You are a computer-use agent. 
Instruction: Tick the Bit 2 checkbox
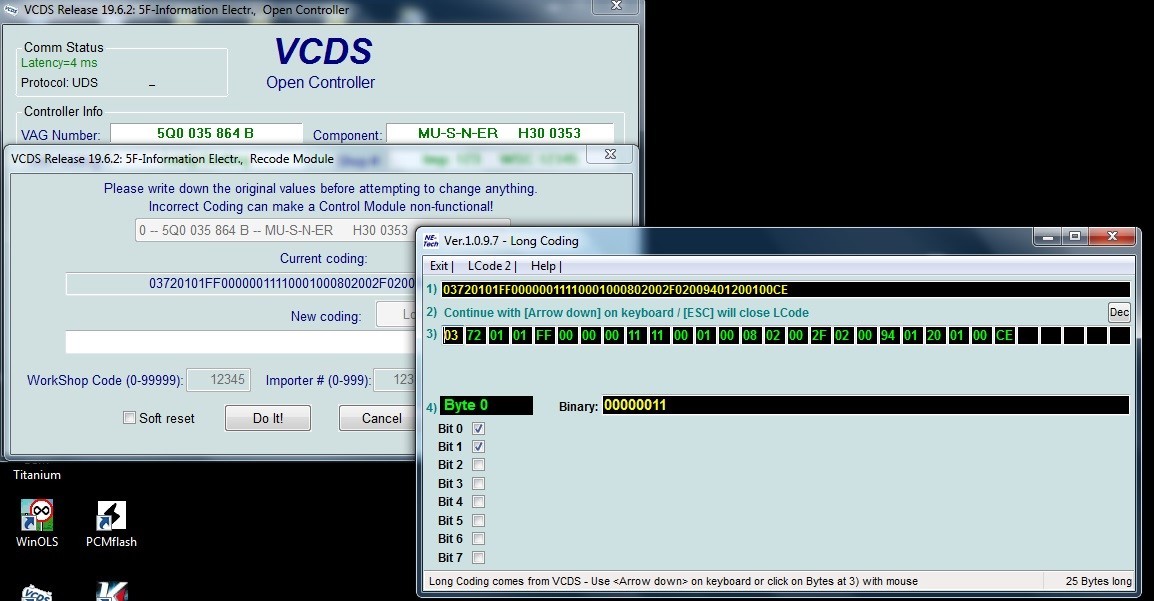pyautogui.click(x=478, y=465)
